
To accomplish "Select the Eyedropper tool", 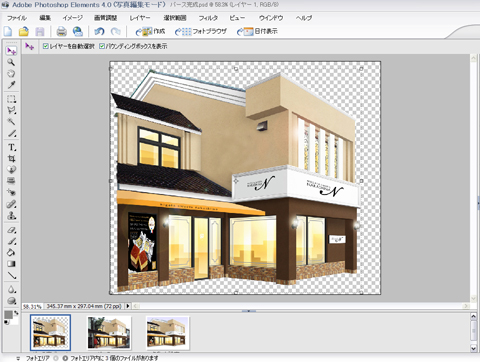I will [11, 85].
